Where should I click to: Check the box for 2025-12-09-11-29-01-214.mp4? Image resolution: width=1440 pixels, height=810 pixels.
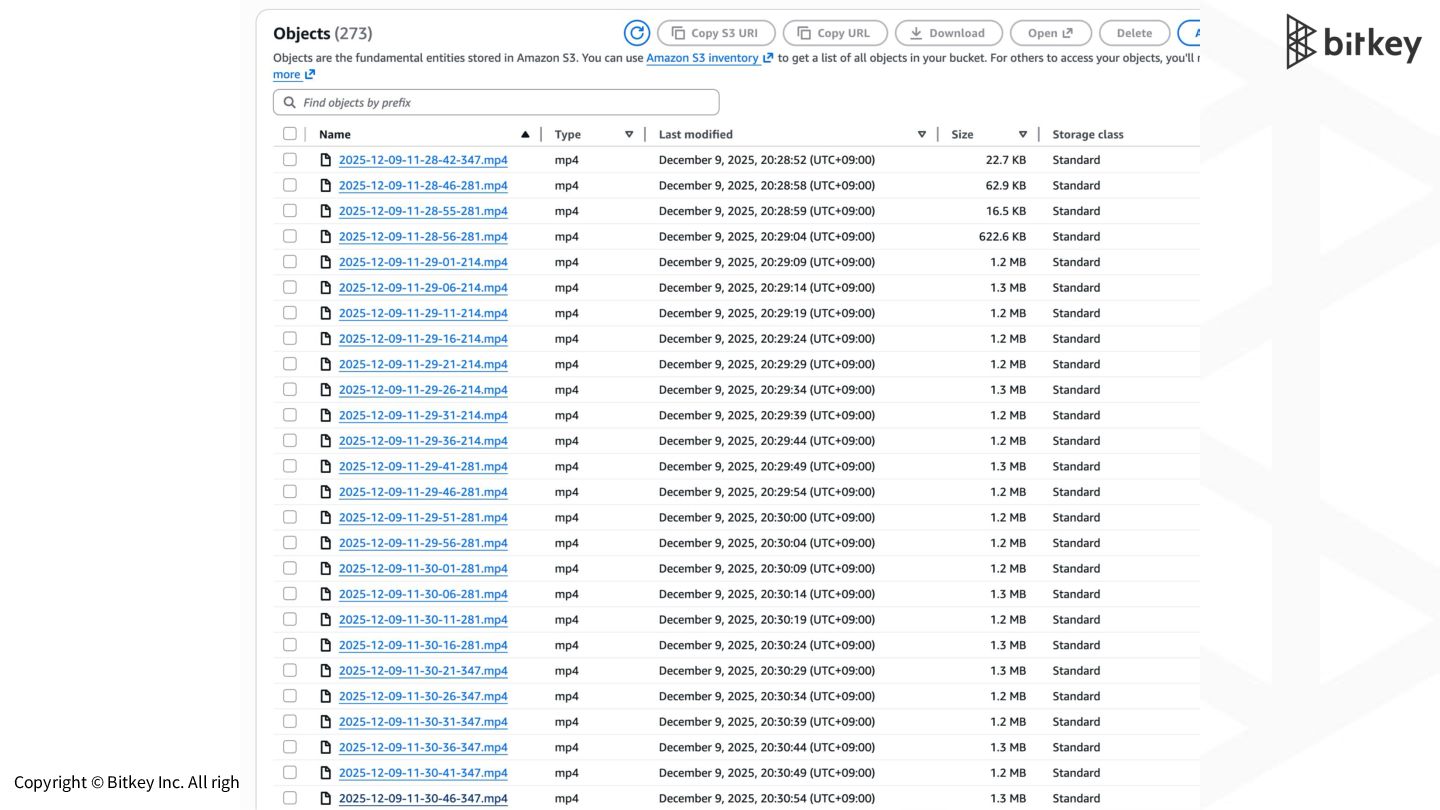(x=290, y=262)
